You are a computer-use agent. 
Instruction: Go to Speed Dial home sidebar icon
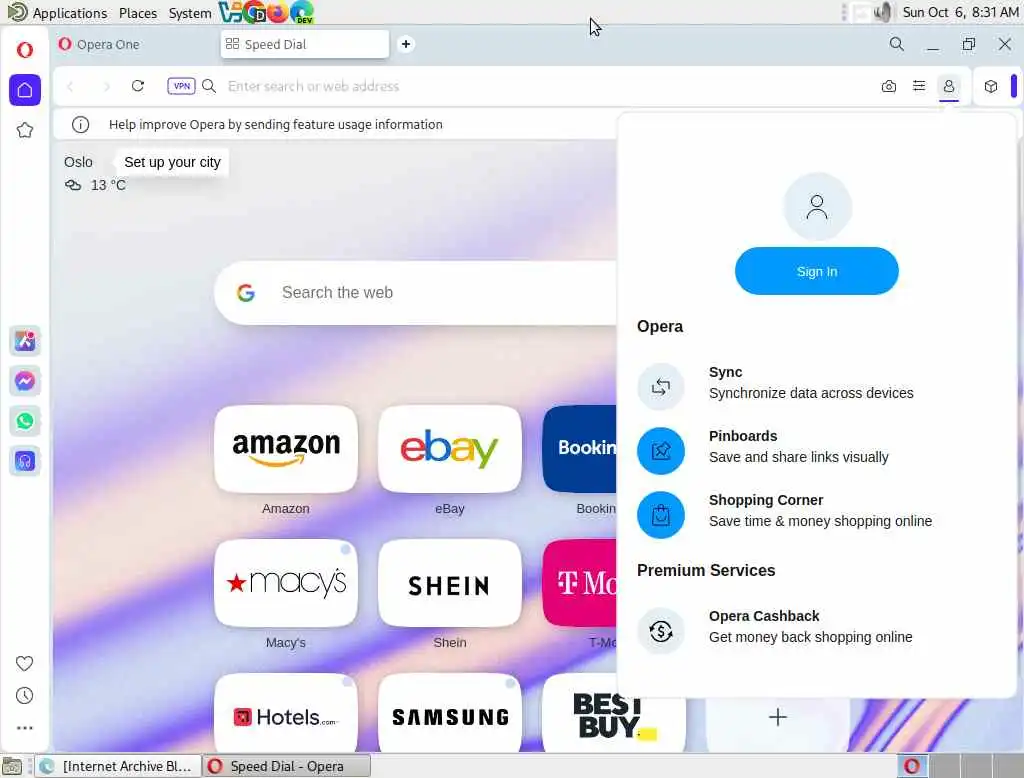tap(25, 89)
